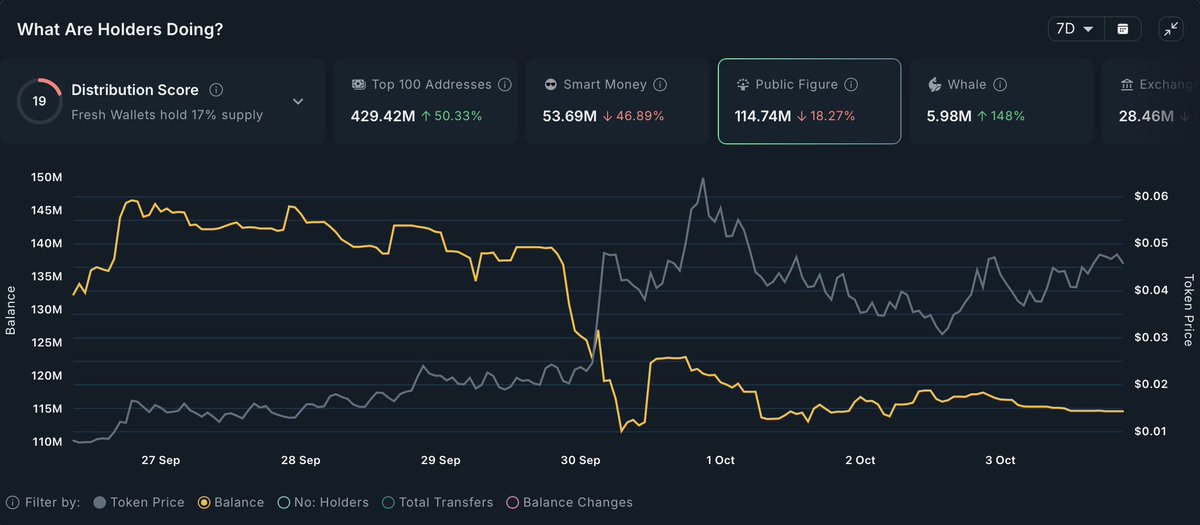The width and height of the screenshot is (1200, 525).
Task: Click the 46.89% decrease value
Action: tap(634, 116)
